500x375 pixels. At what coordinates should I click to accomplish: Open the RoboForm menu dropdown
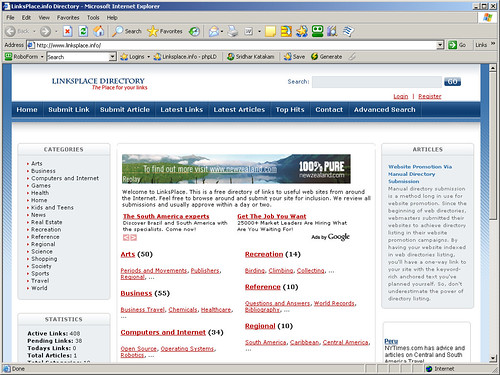point(42,57)
